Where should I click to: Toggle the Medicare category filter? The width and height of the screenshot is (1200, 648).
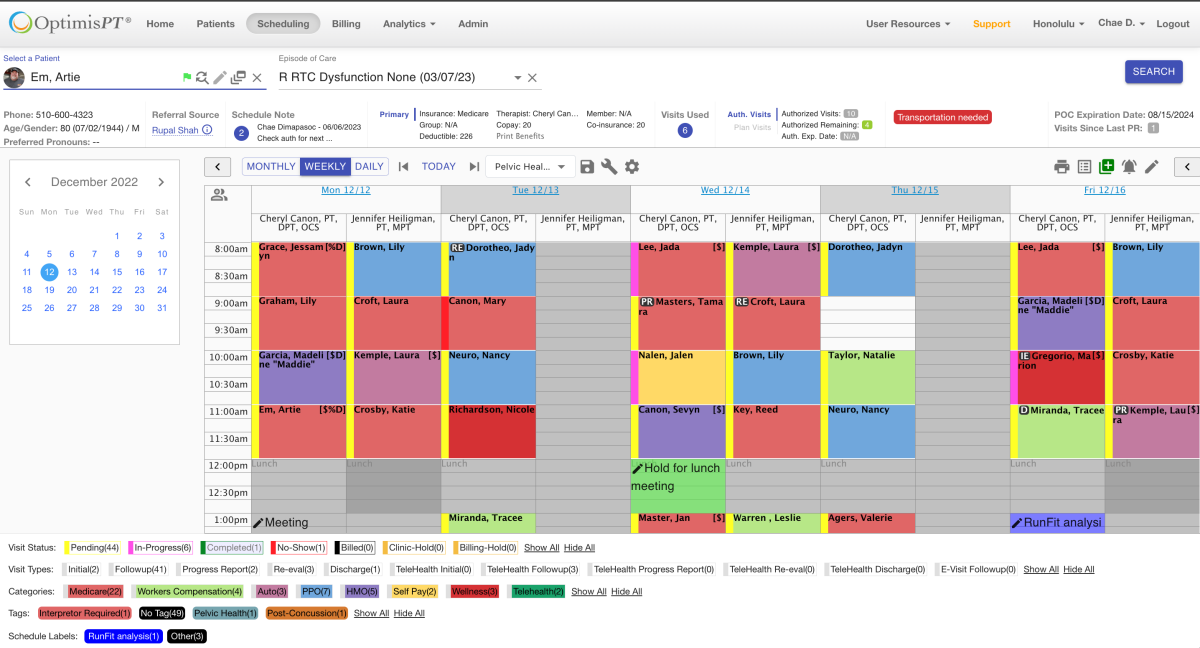[94, 591]
